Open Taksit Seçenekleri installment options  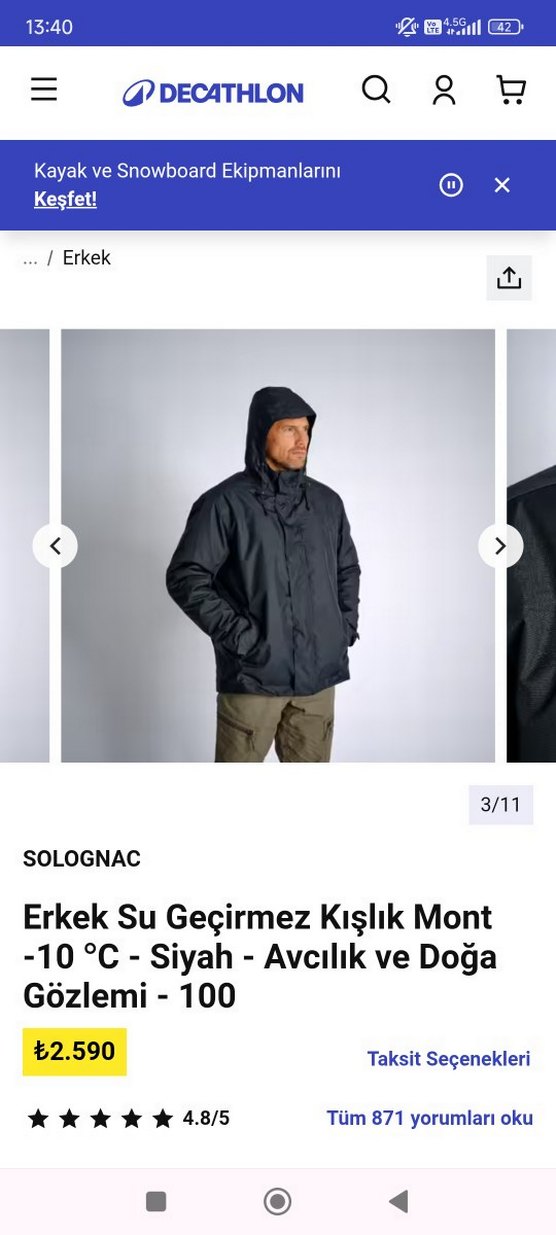point(449,1059)
